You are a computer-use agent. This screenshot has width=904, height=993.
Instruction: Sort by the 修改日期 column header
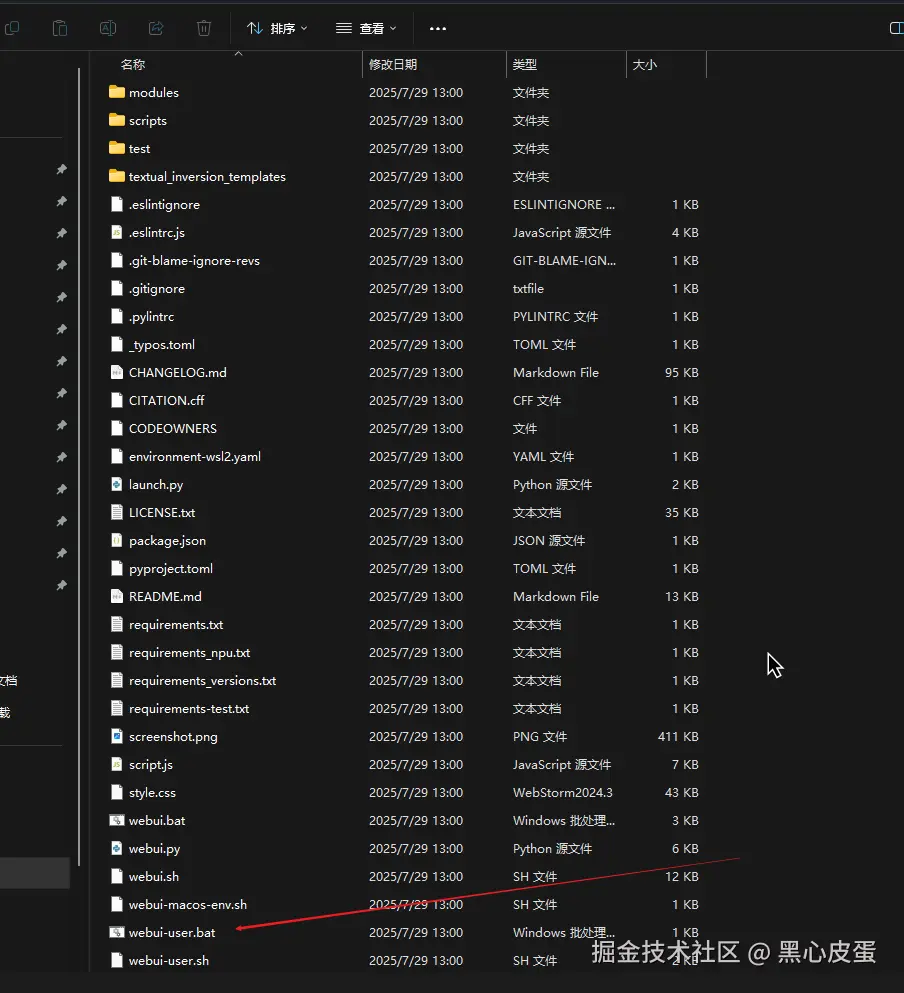393,65
